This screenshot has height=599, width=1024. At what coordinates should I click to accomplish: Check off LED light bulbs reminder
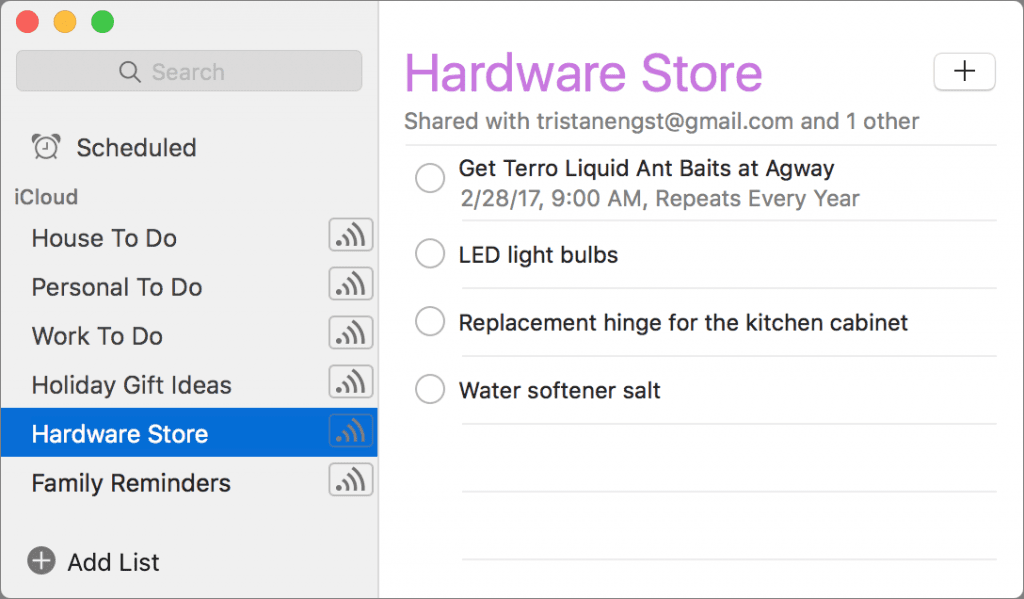click(x=430, y=254)
